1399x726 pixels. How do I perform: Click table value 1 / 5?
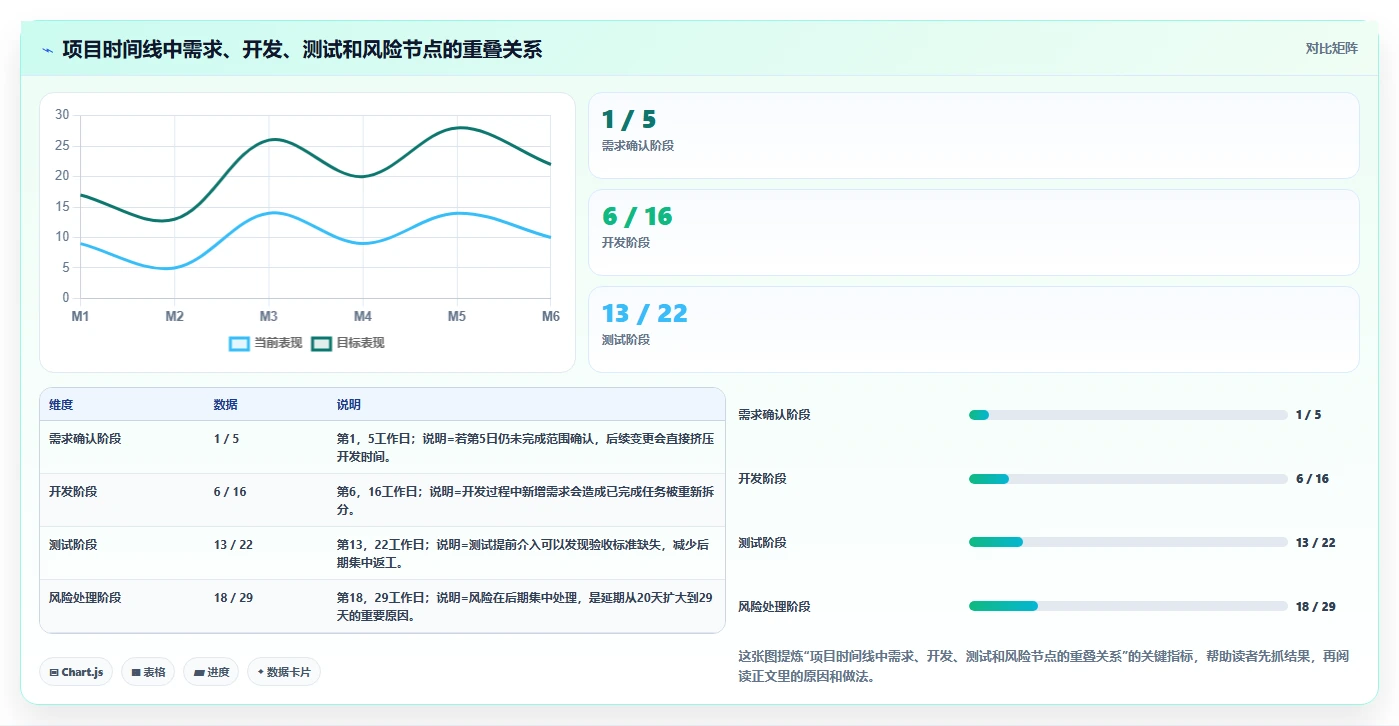pyautogui.click(x=226, y=438)
